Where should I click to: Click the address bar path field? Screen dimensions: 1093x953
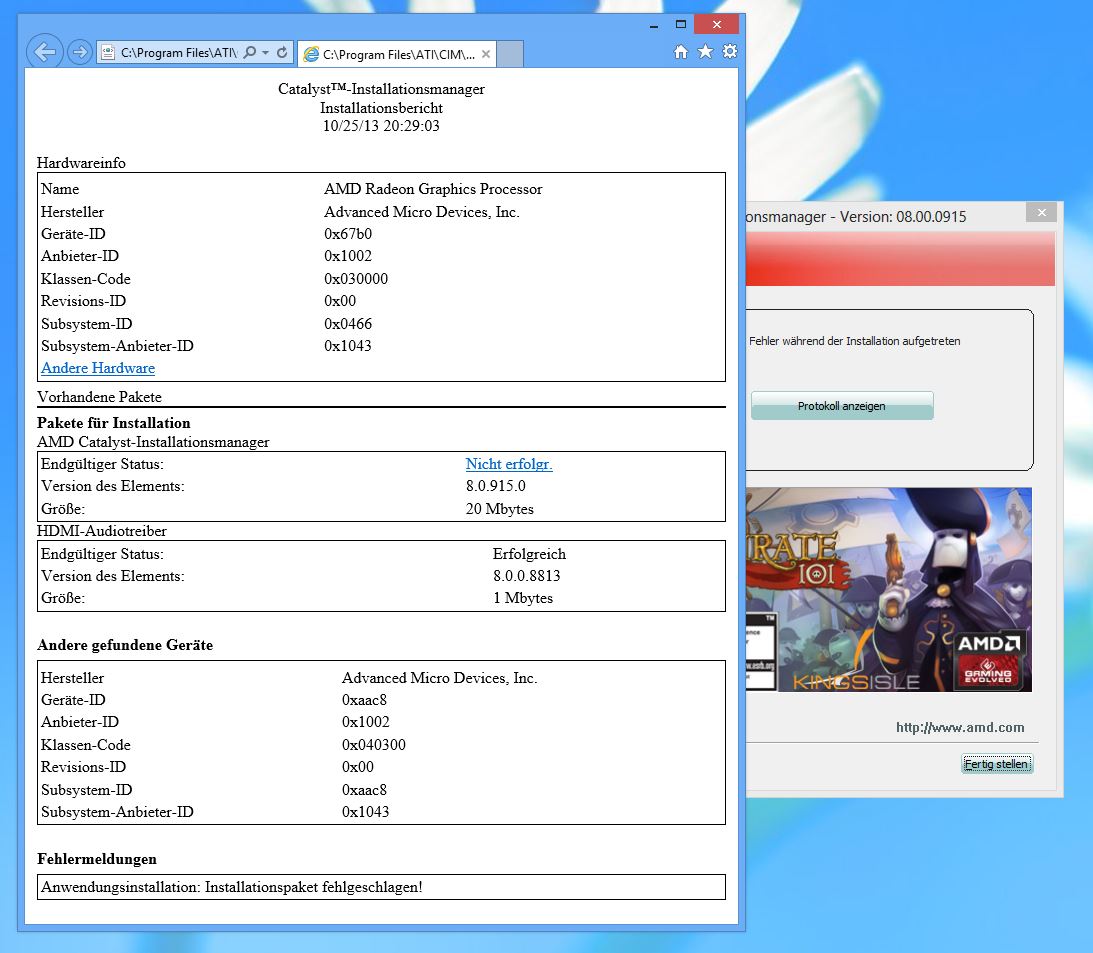click(178, 52)
